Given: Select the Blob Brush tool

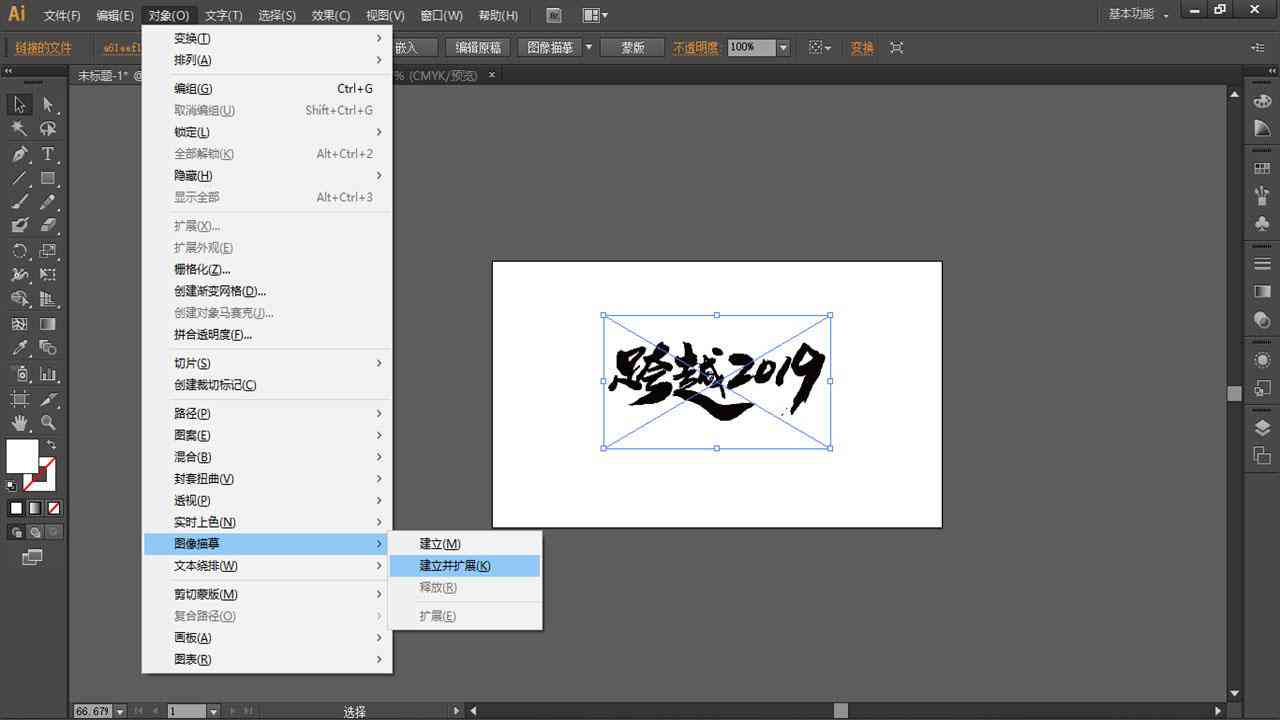Looking at the screenshot, I should (x=19, y=226).
